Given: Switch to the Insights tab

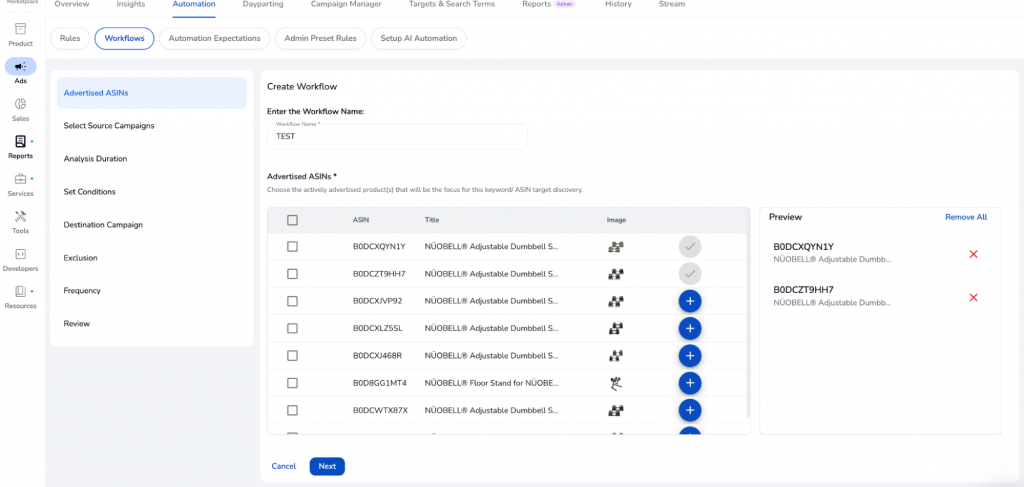Looking at the screenshot, I should (131, 4).
